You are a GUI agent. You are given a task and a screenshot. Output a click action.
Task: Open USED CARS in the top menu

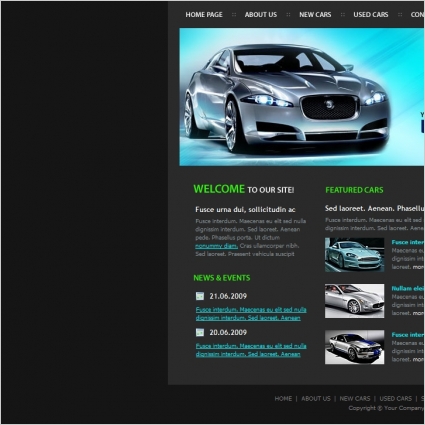coord(371,15)
